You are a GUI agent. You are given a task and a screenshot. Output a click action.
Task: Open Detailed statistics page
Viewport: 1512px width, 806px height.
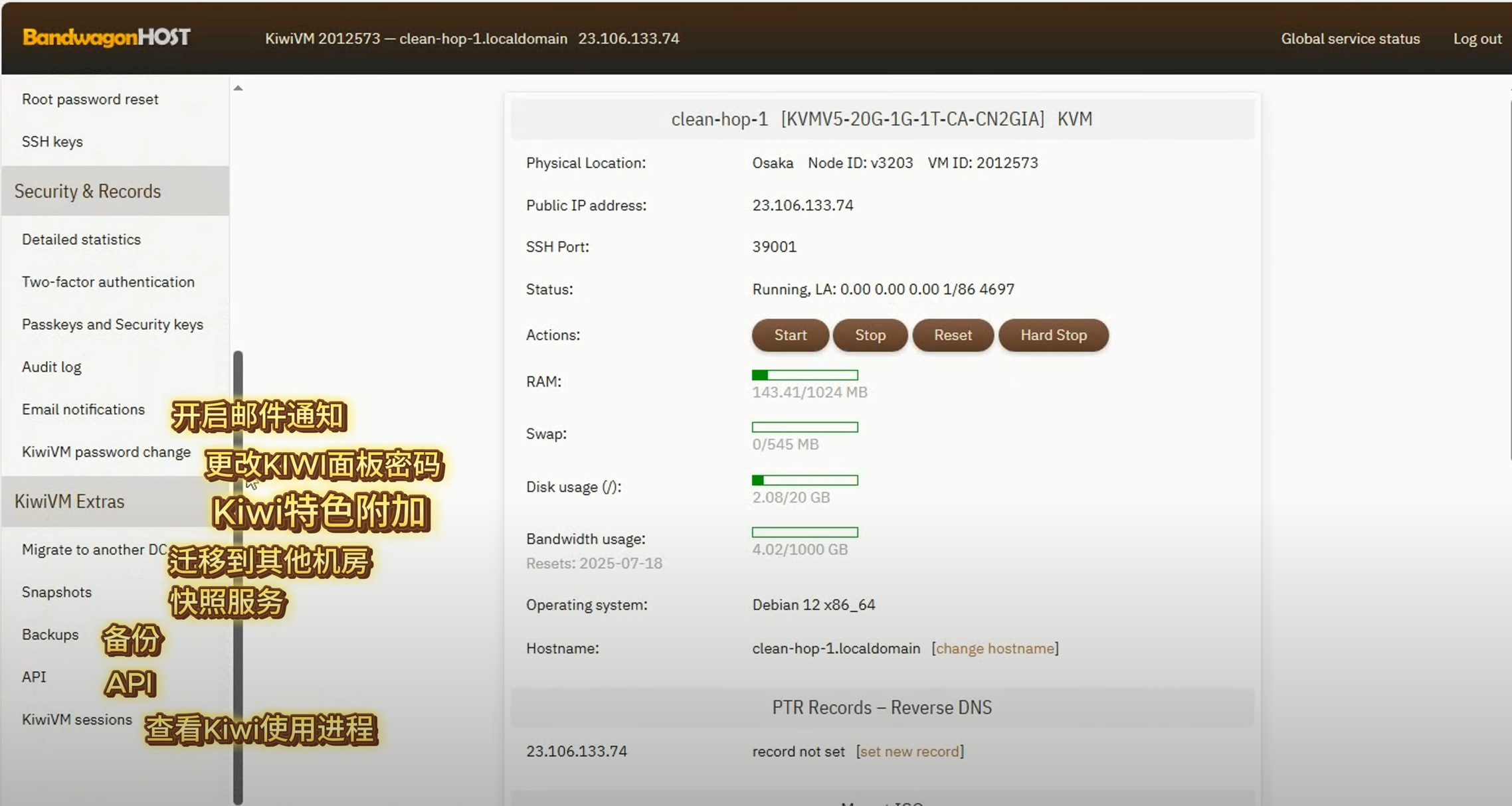point(81,239)
